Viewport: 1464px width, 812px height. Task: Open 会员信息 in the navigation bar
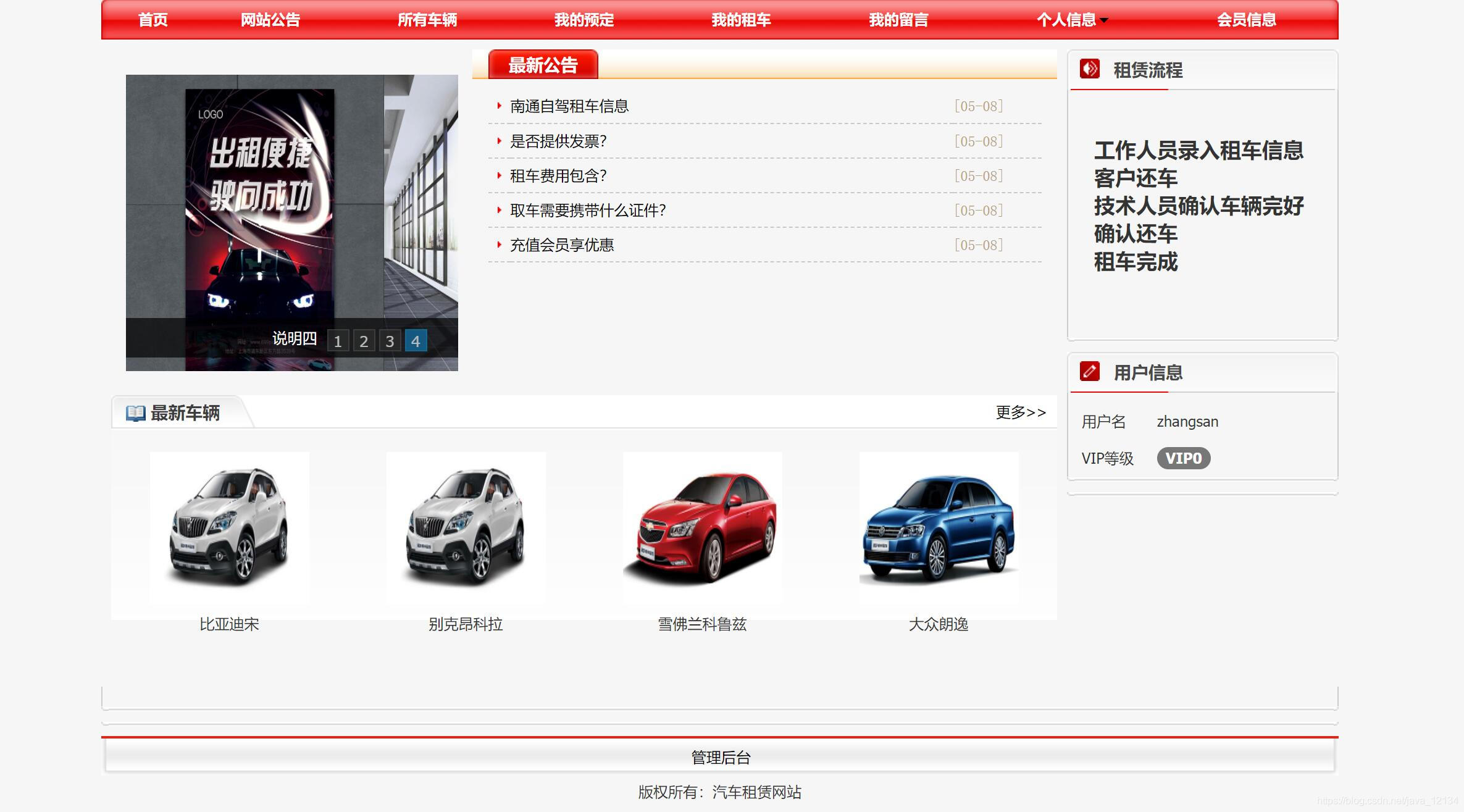tap(1246, 20)
